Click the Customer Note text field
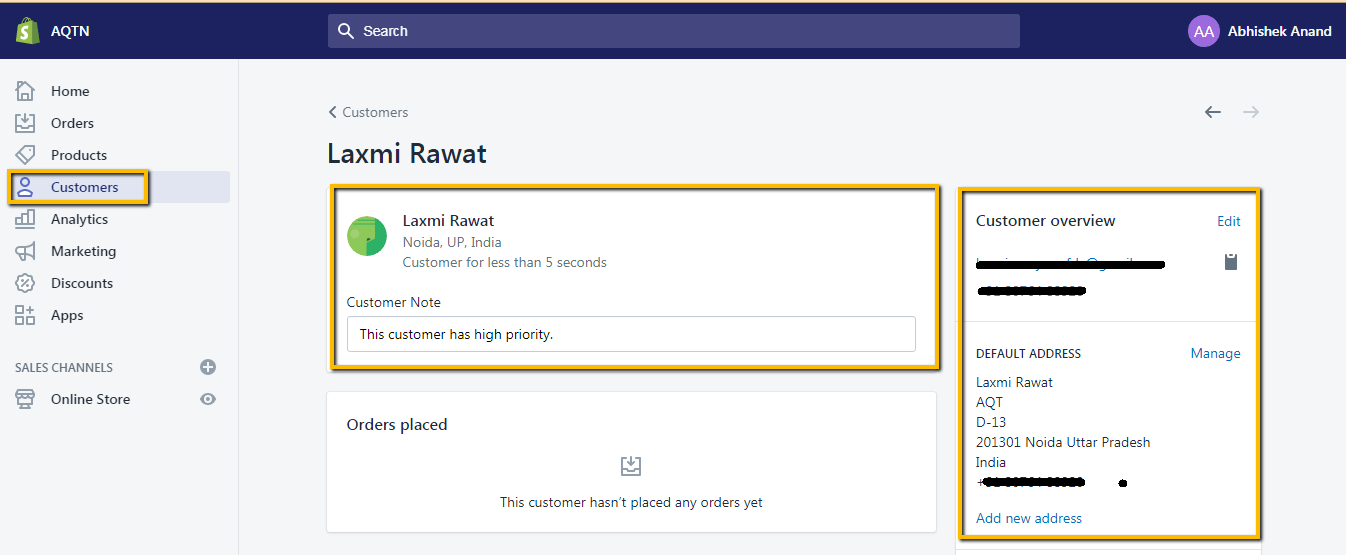 coord(631,334)
